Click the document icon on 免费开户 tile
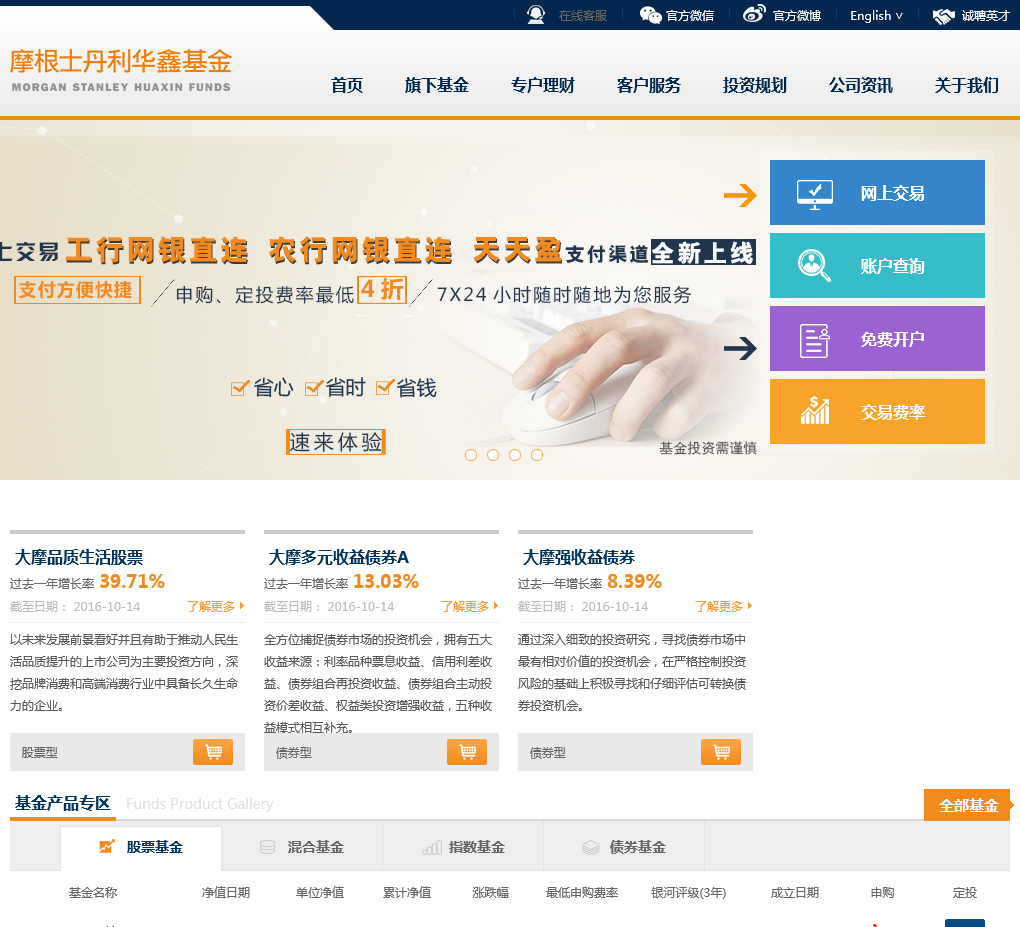1020x927 pixels. point(814,340)
